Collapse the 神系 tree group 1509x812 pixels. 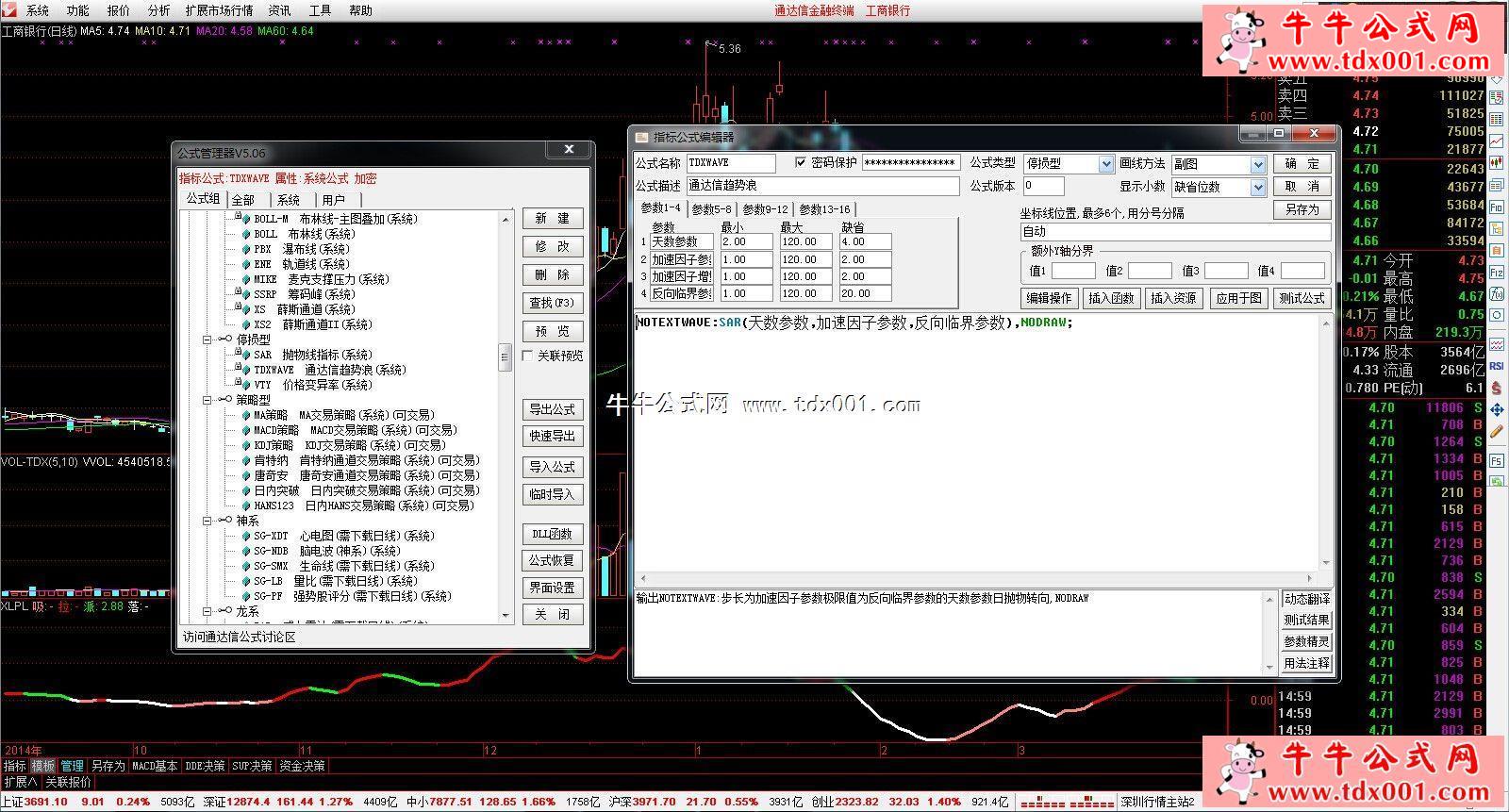point(207,521)
